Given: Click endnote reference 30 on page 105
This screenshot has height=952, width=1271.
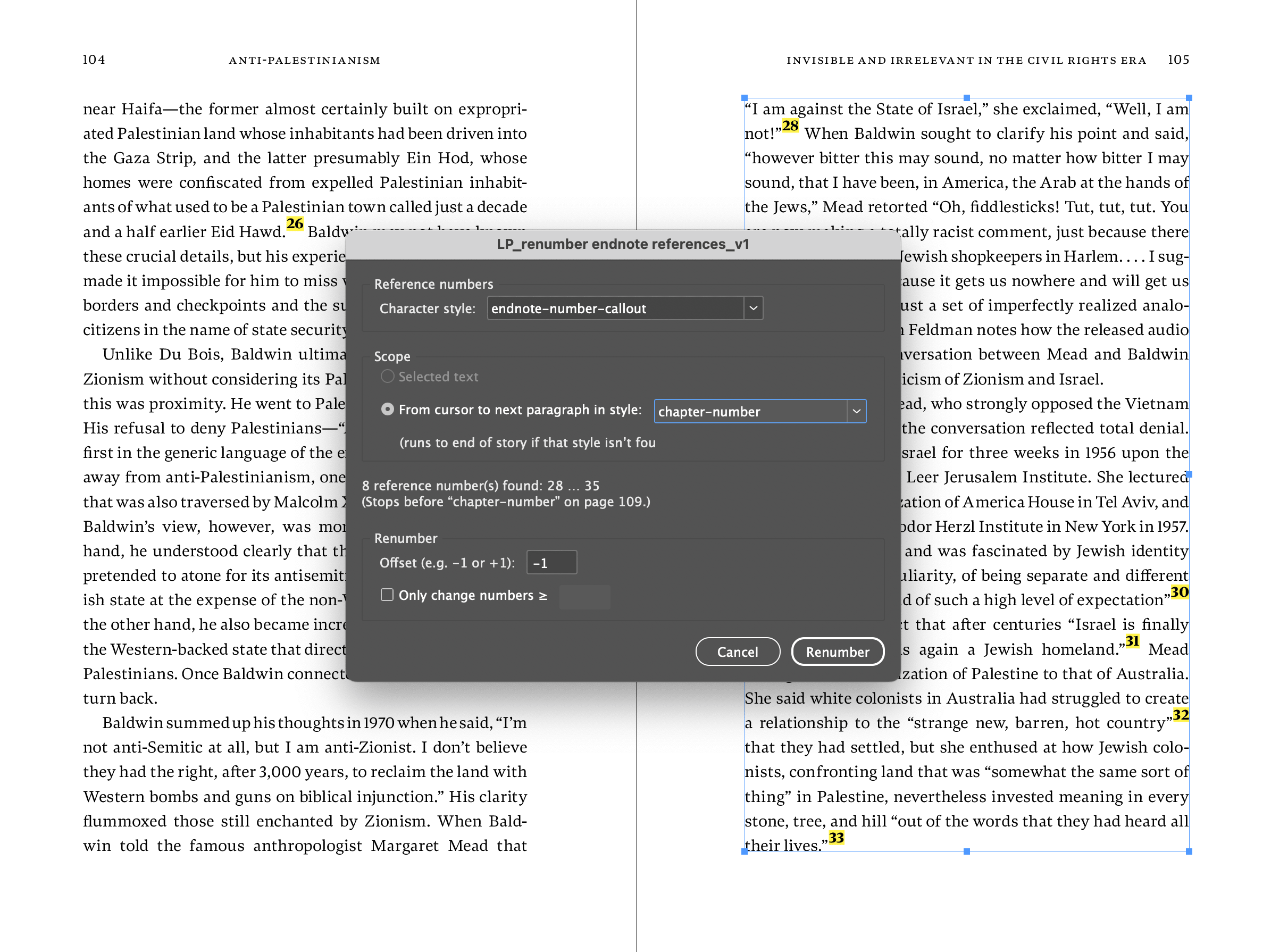Looking at the screenshot, I should 1179,592.
